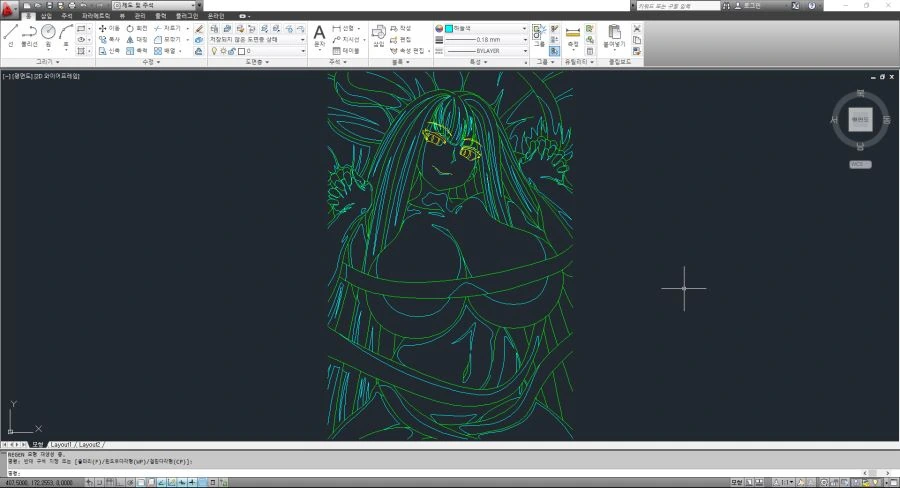Toggle Model (모형) space button in status bar
This screenshot has height=488, width=900.
pyautogui.click(x=736, y=483)
